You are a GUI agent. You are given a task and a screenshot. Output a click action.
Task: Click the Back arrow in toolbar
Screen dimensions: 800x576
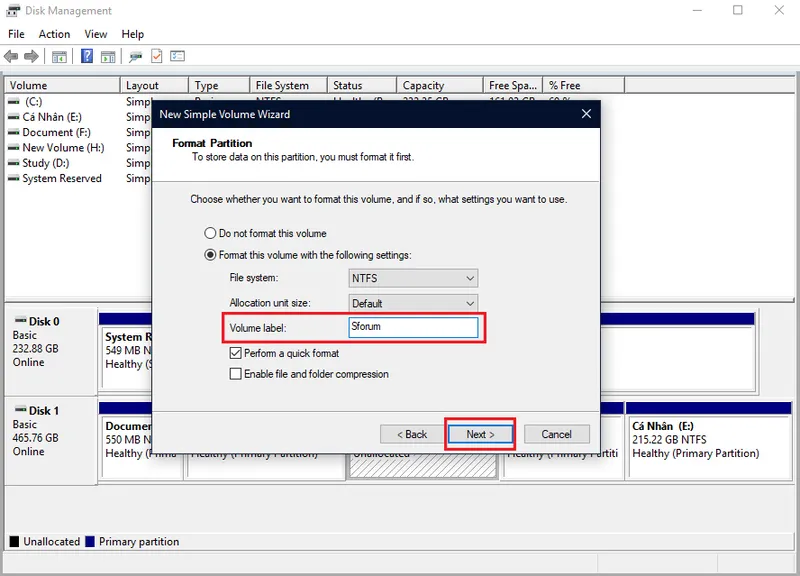point(11,57)
